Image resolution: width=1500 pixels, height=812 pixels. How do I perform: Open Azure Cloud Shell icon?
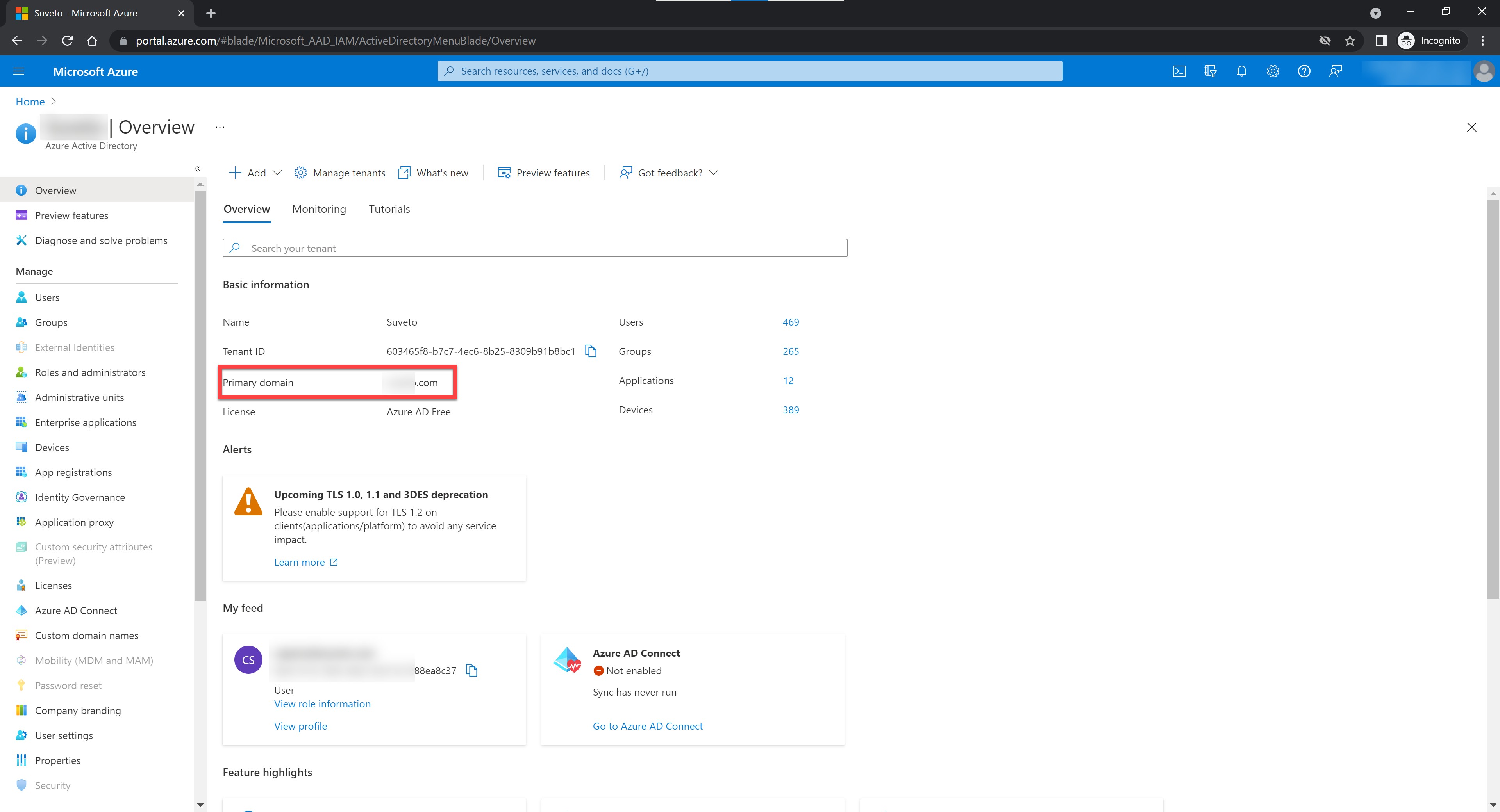click(x=1179, y=71)
